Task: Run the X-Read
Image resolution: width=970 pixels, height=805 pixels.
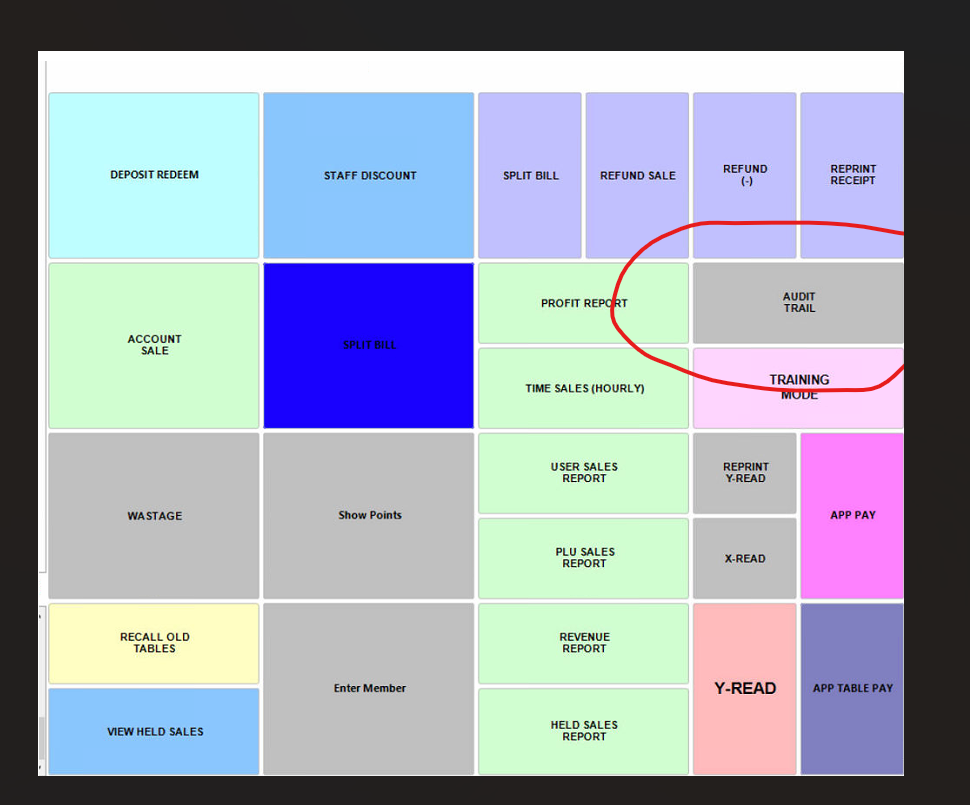Action: click(x=745, y=558)
